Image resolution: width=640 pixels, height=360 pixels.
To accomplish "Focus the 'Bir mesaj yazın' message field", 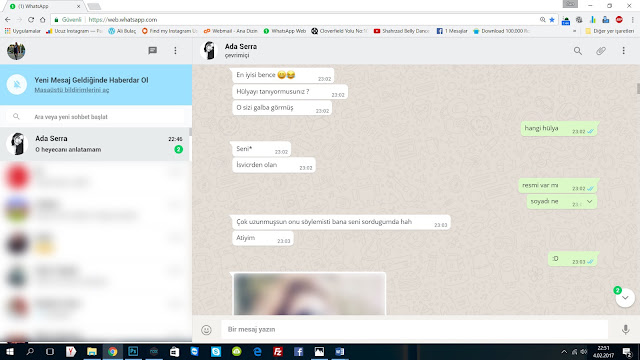I will click(414, 329).
